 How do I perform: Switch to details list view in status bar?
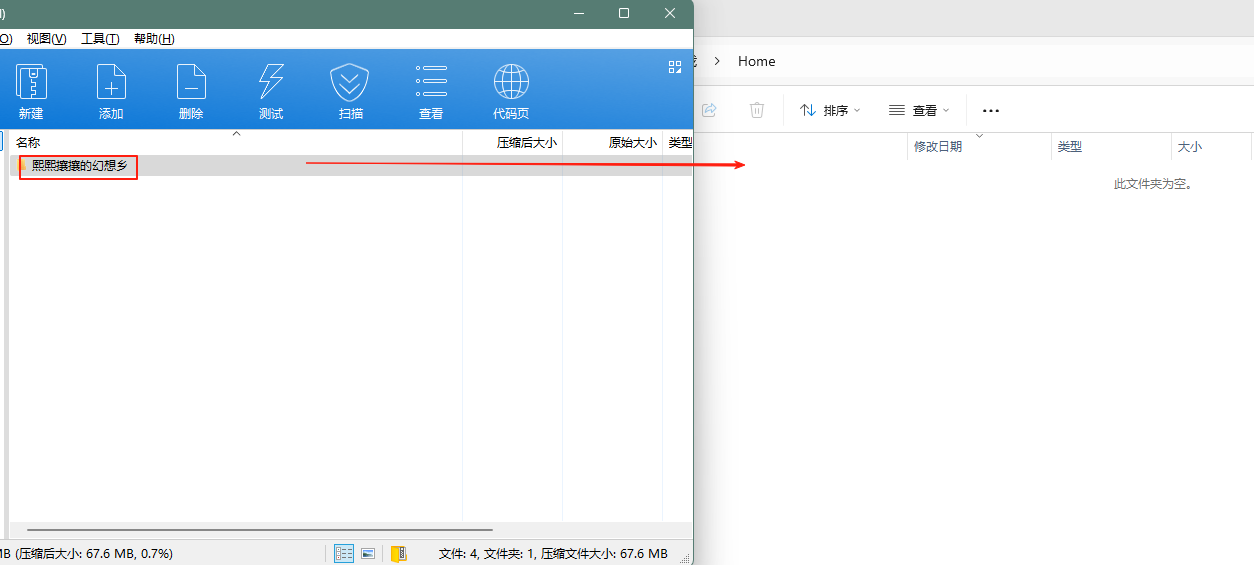tap(344, 553)
